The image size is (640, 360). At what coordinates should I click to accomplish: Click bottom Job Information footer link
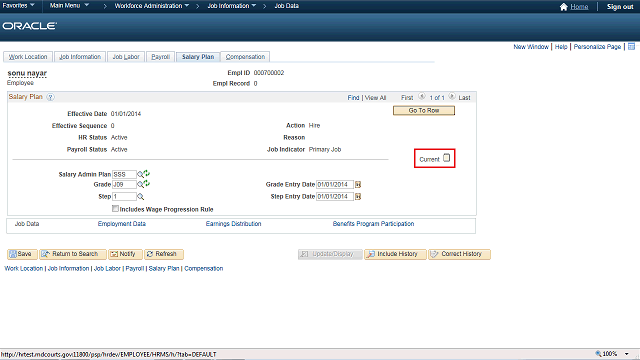pos(68,269)
